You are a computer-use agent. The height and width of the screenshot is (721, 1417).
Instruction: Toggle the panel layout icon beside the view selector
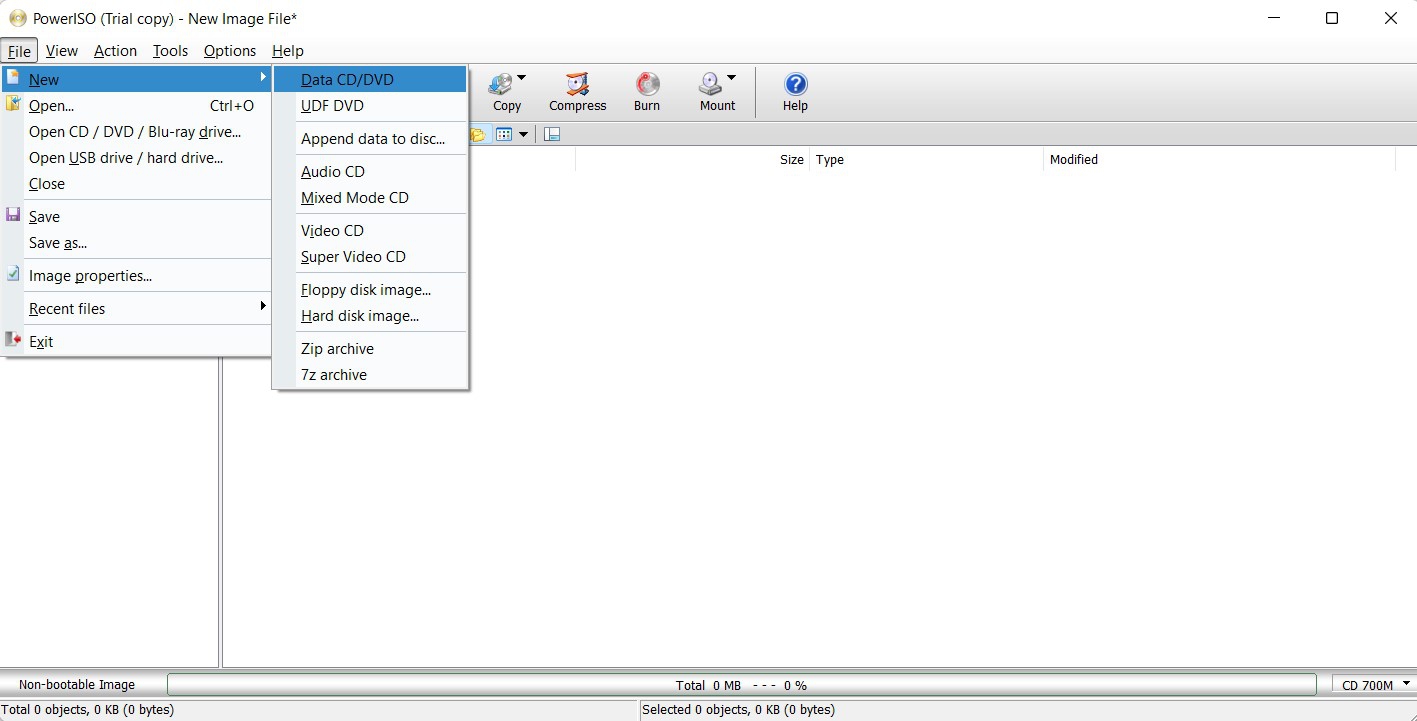(x=552, y=134)
